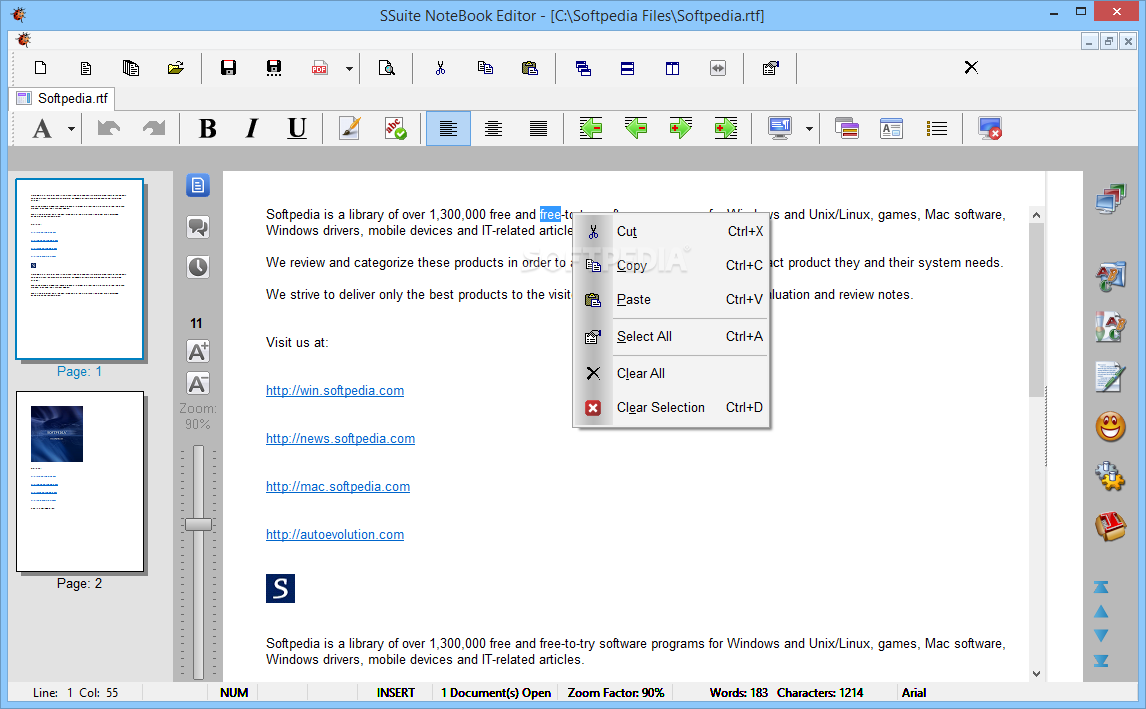Switch to the Softpedia.rtf tab
Image resolution: width=1146 pixels, height=709 pixels.
[63, 98]
